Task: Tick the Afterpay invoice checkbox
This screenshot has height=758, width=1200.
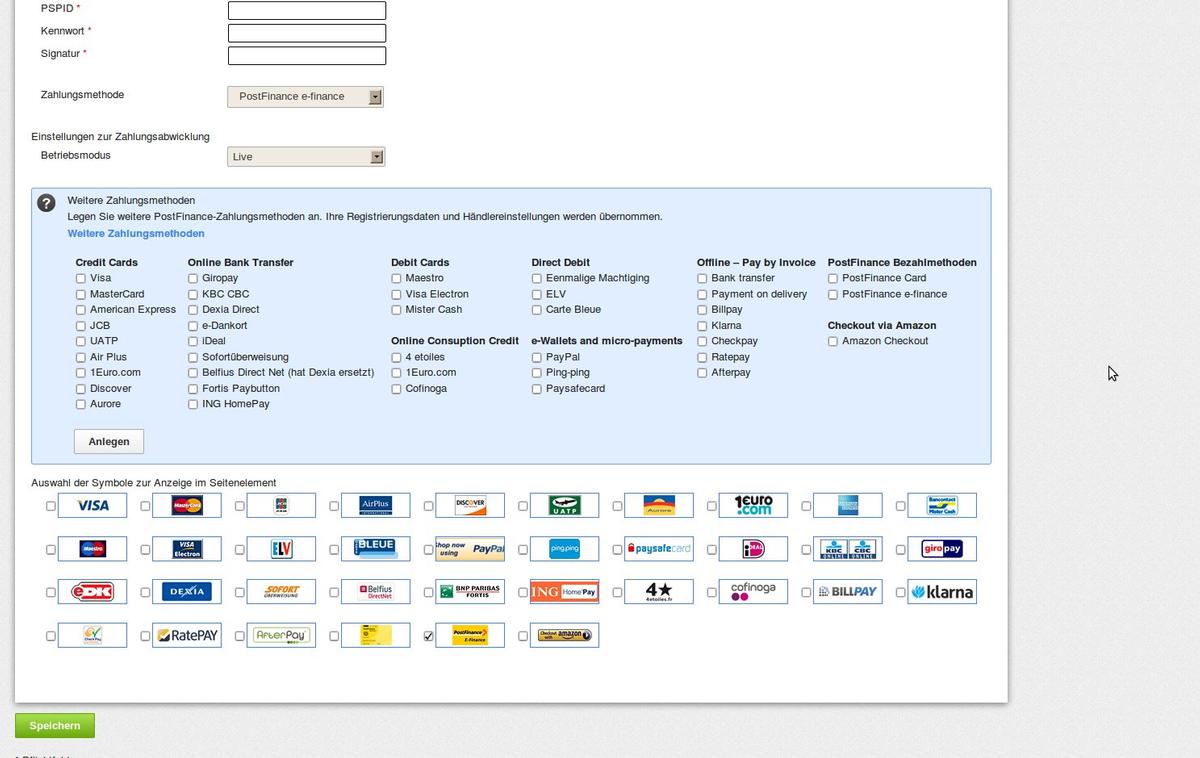Action: (702, 373)
